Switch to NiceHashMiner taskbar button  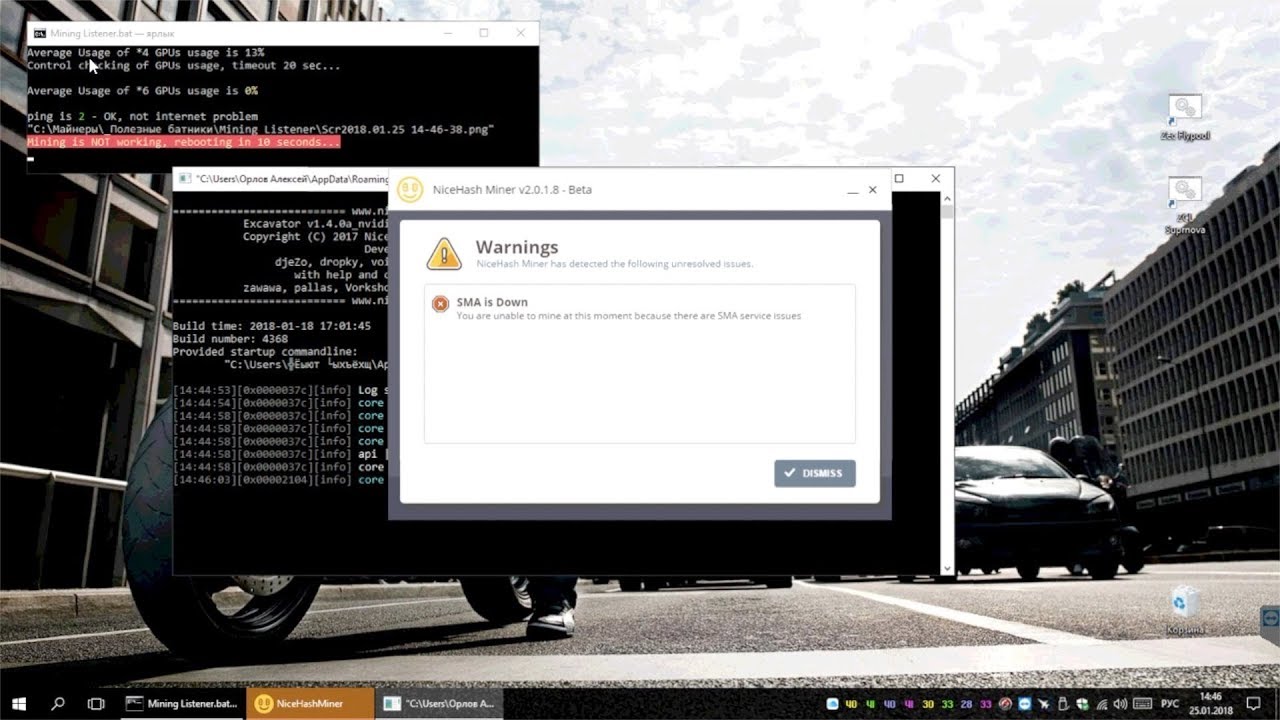click(310, 704)
